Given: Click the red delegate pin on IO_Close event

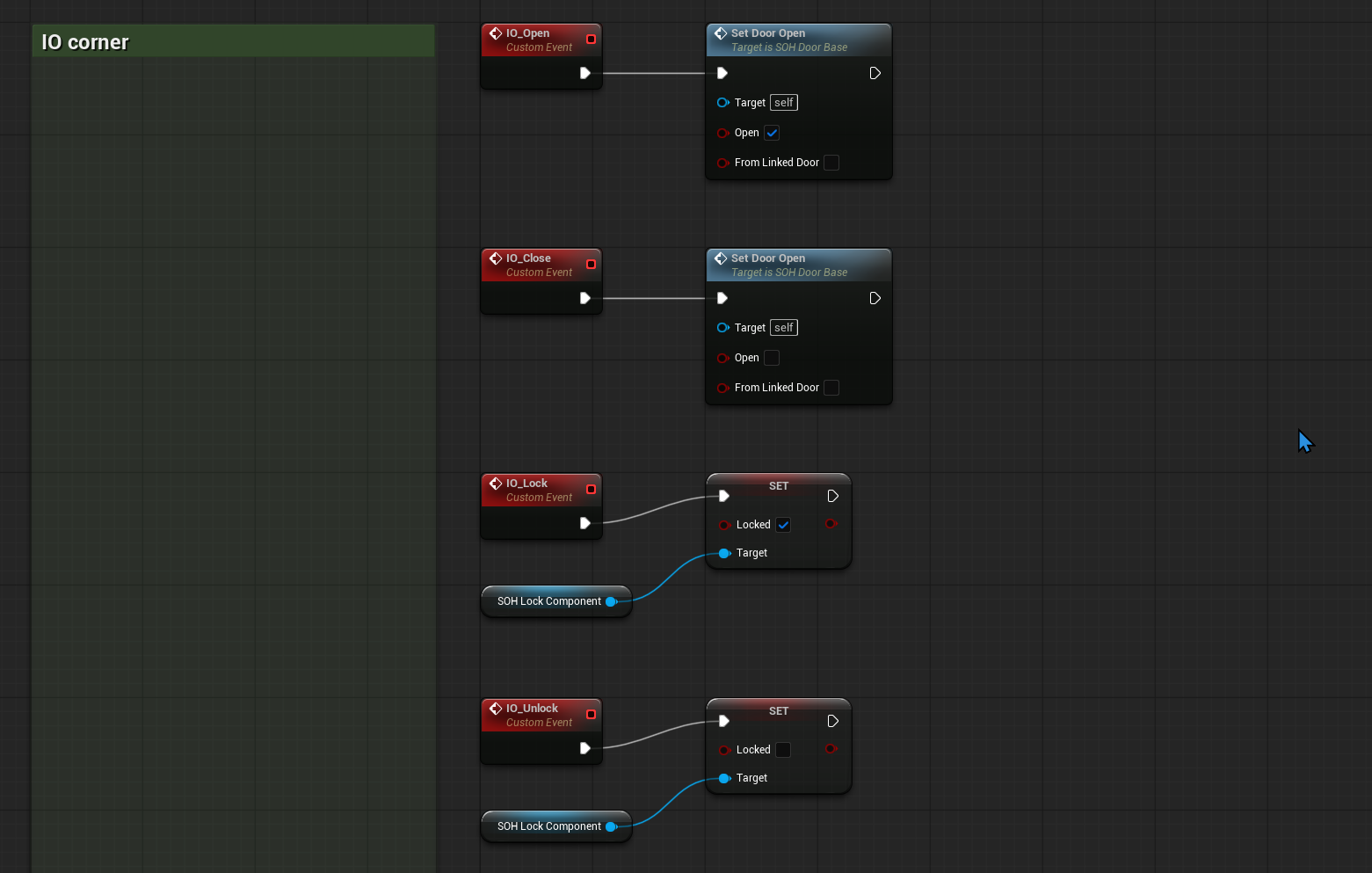Looking at the screenshot, I should click(x=591, y=265).
